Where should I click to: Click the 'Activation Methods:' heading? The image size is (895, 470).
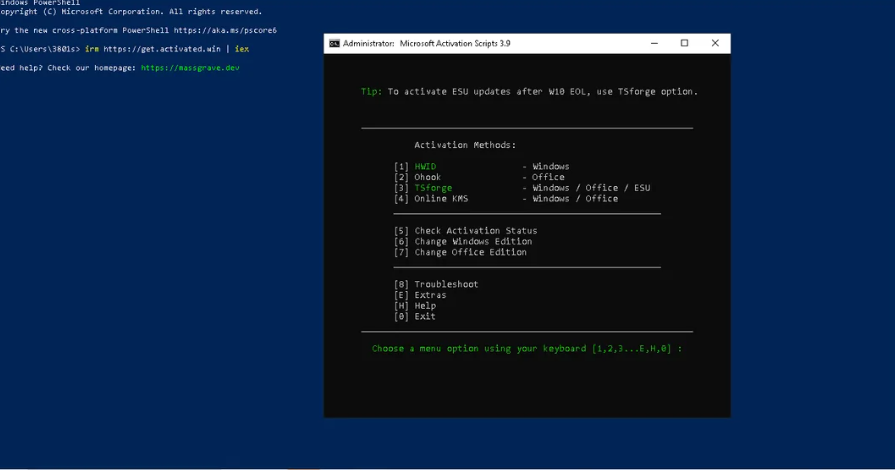(x=465, y=145)
